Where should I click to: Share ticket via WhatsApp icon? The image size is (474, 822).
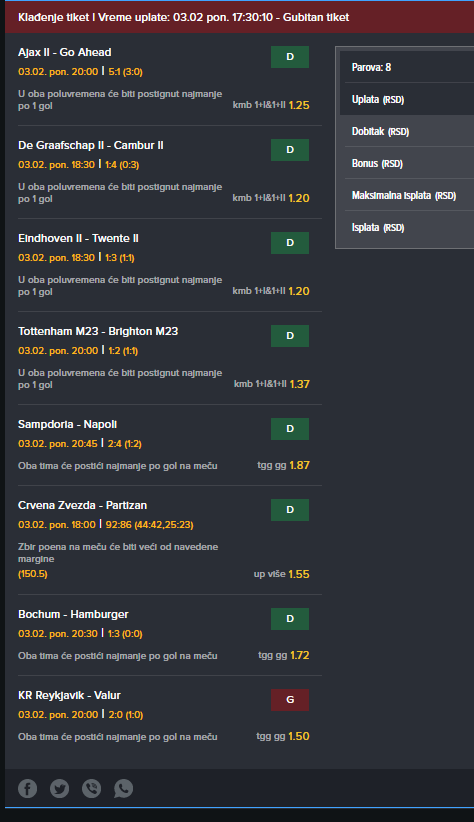pos(123,788)
